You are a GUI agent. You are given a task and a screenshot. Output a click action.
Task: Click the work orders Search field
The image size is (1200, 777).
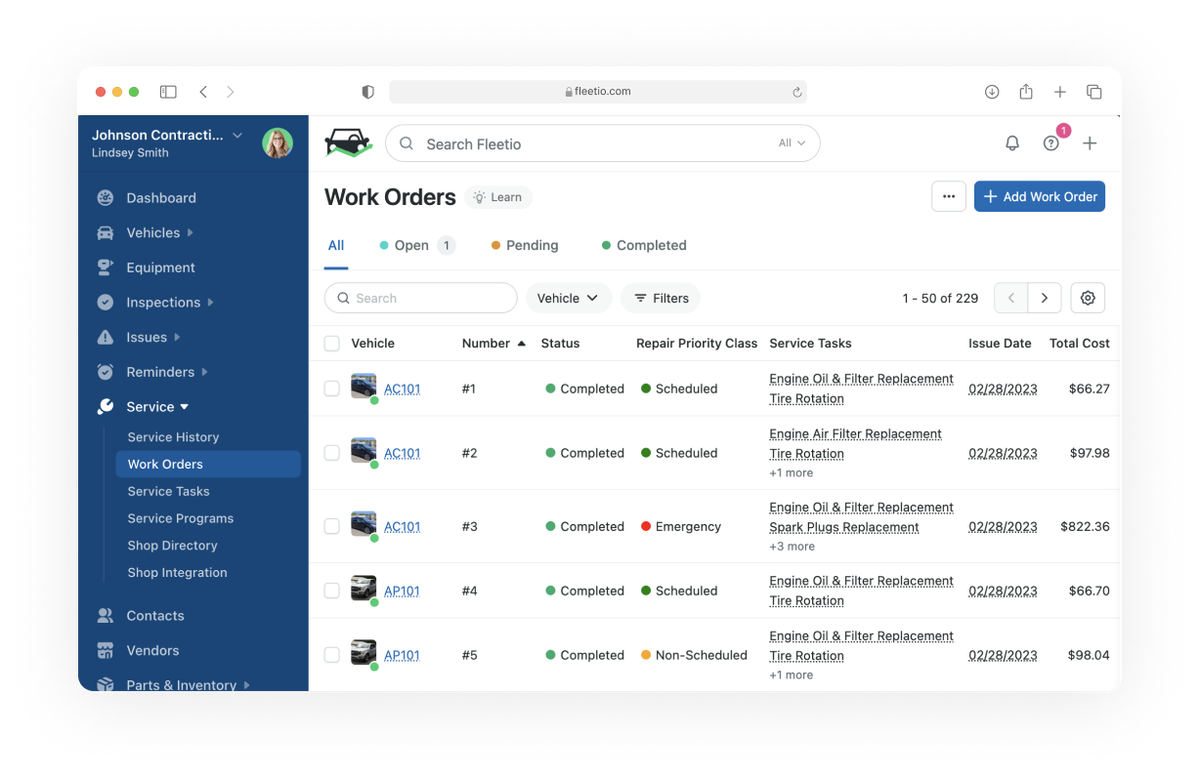click(420, 298)
